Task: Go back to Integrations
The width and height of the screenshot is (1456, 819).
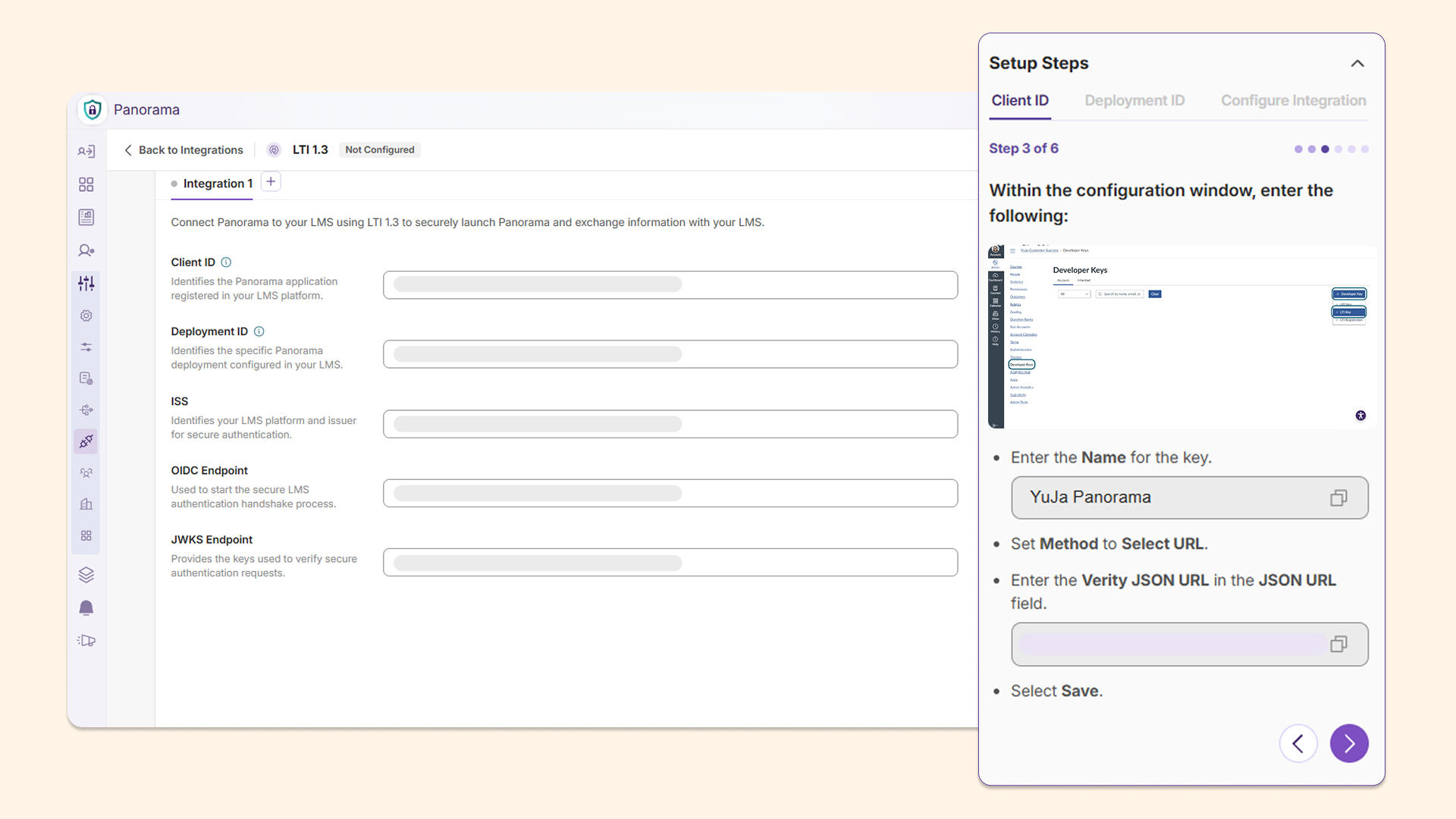Action: [184, 150]
